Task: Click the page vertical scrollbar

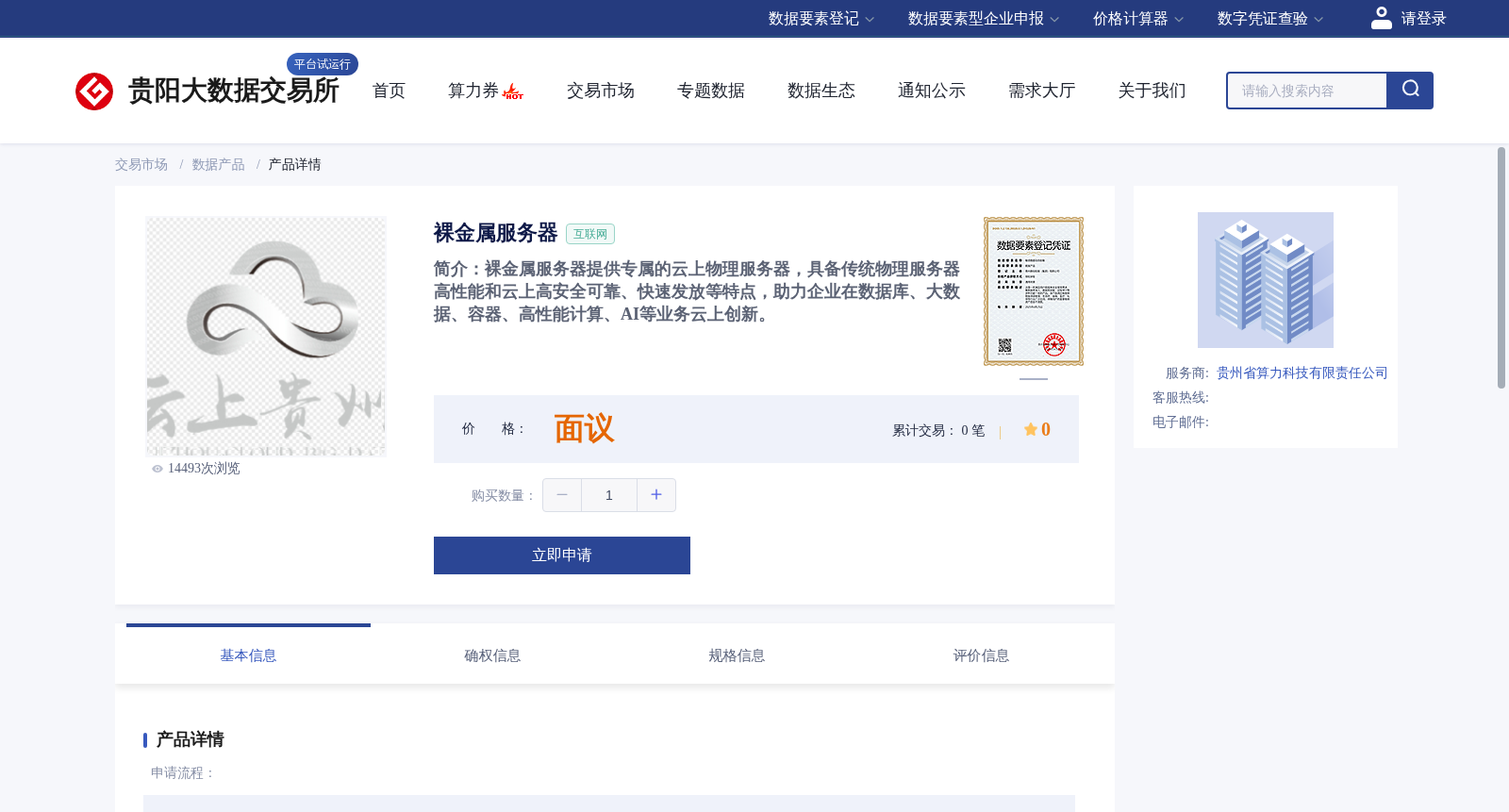Action: [x=1501, y=268]
